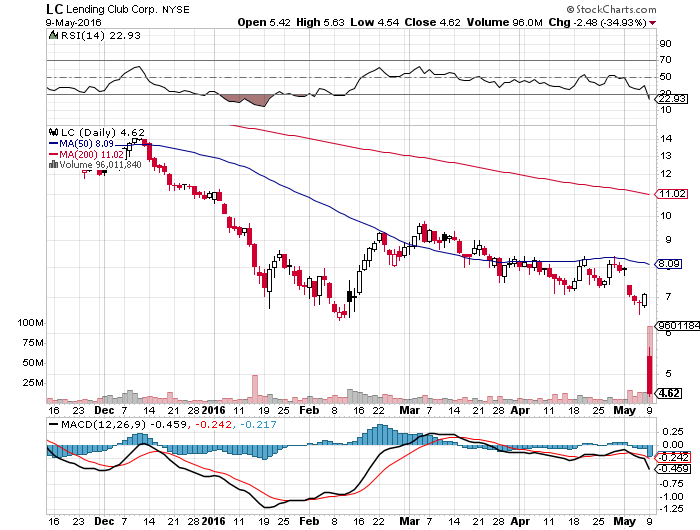Click the 4.62 last price axis tag
This screenshot has width=700, height=530.
click(x=668, y=393)
